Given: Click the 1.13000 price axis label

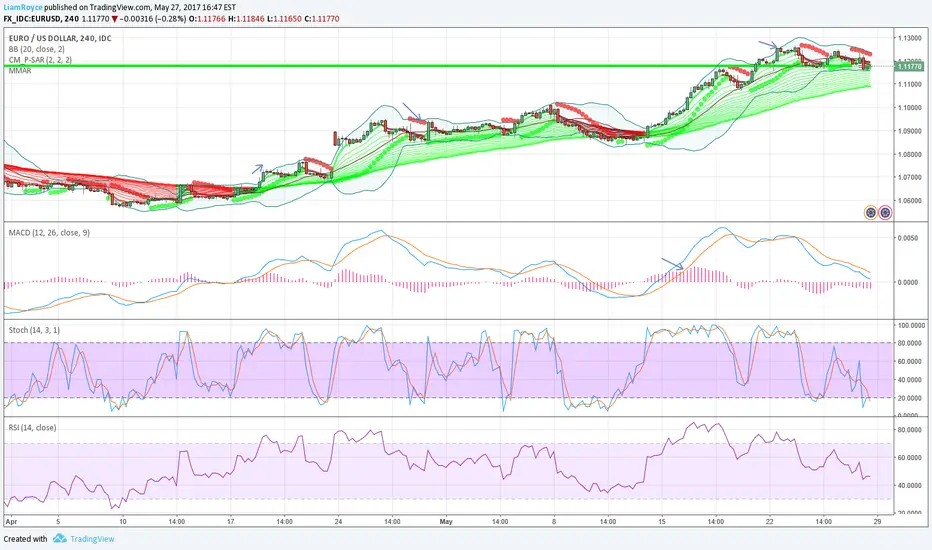Looking at the screenshot, I should click(x=909, y=38).
